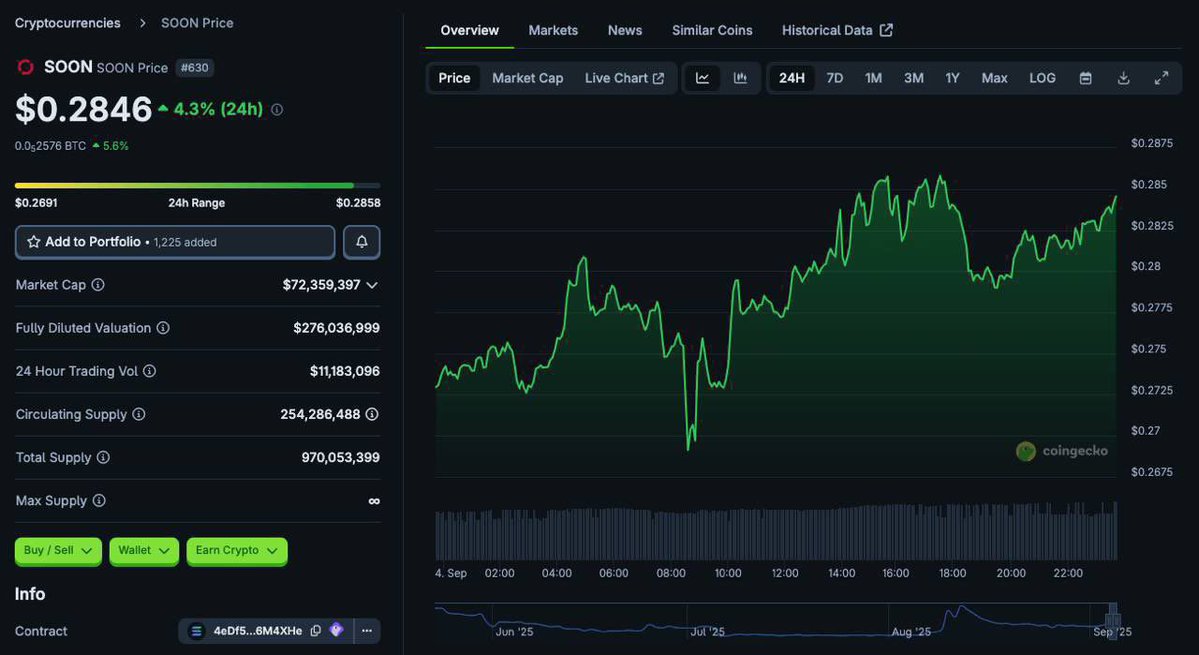
Task: Click the Fully Diluted Valuation info icon
Action: [x=163, y=328]
